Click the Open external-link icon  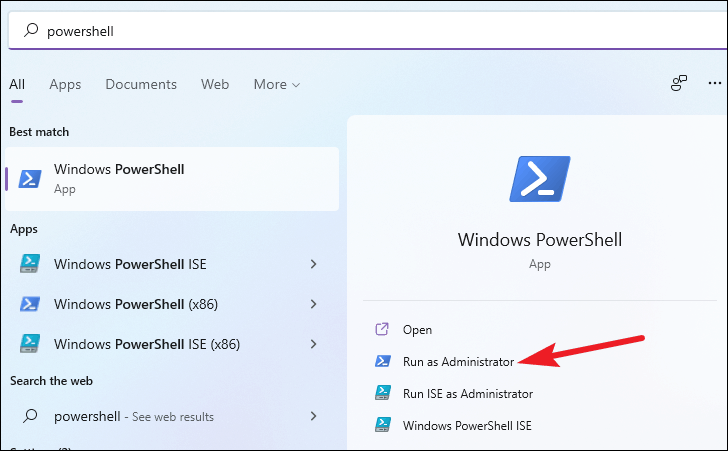click(x=382, y=329)
